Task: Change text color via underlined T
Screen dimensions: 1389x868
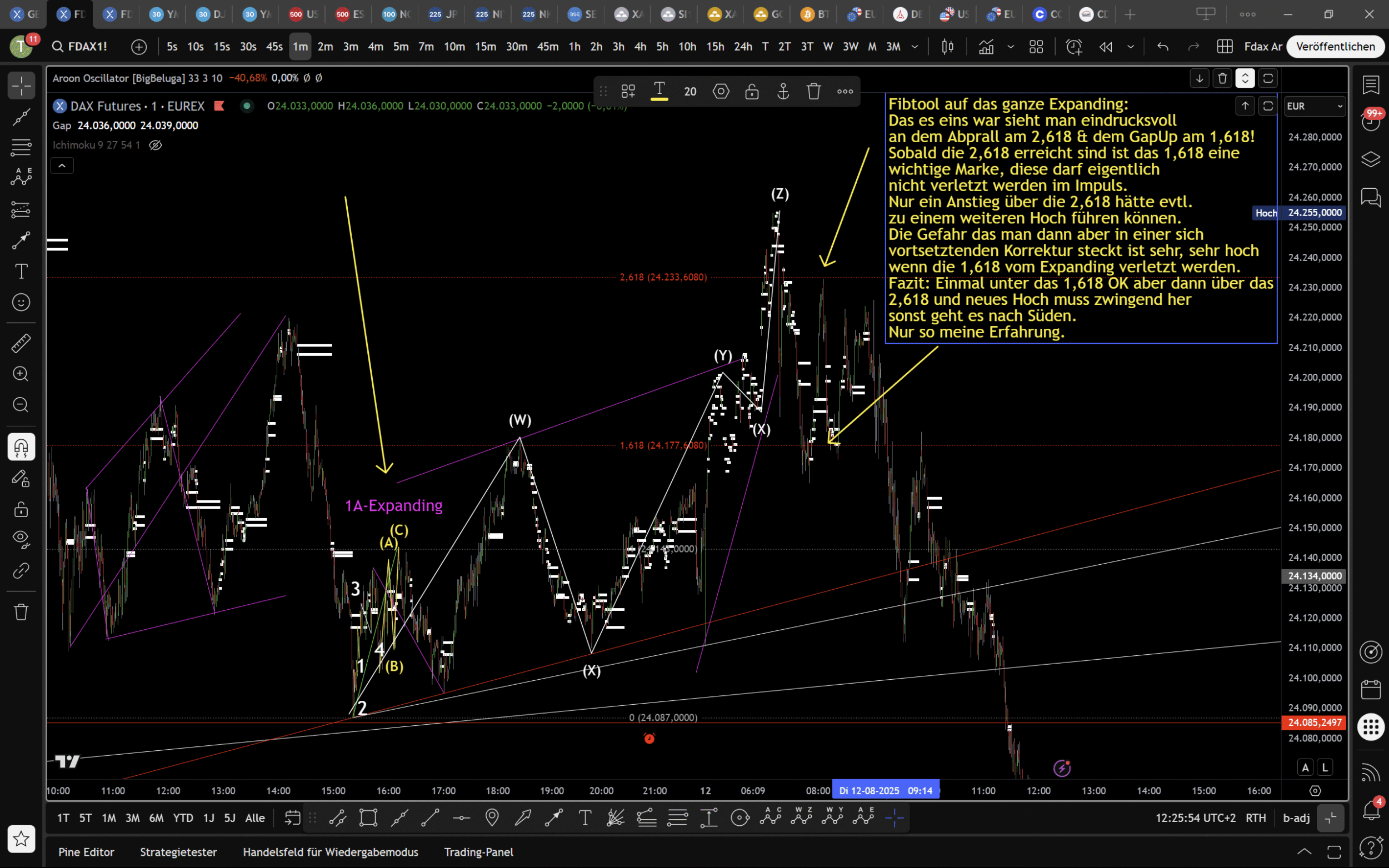Action: pyautogui.click(x=659, y=91)
